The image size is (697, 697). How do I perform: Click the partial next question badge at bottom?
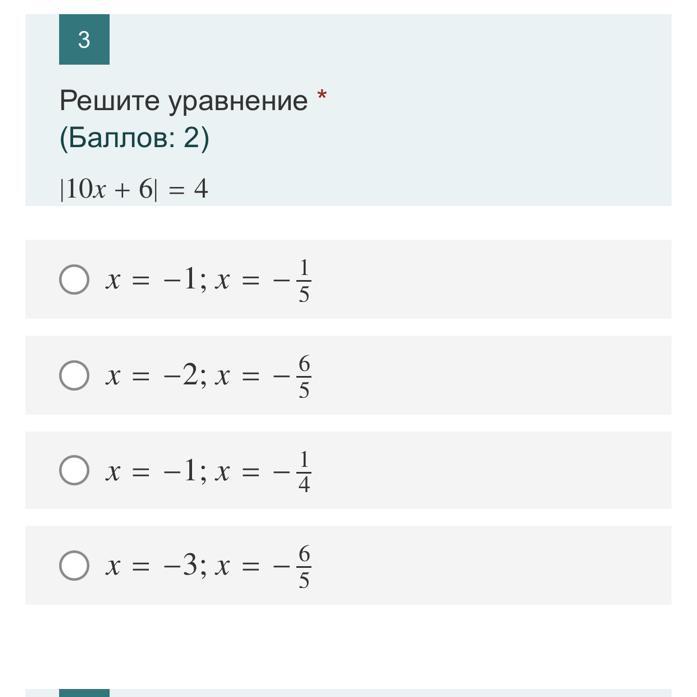pos(84,693)
